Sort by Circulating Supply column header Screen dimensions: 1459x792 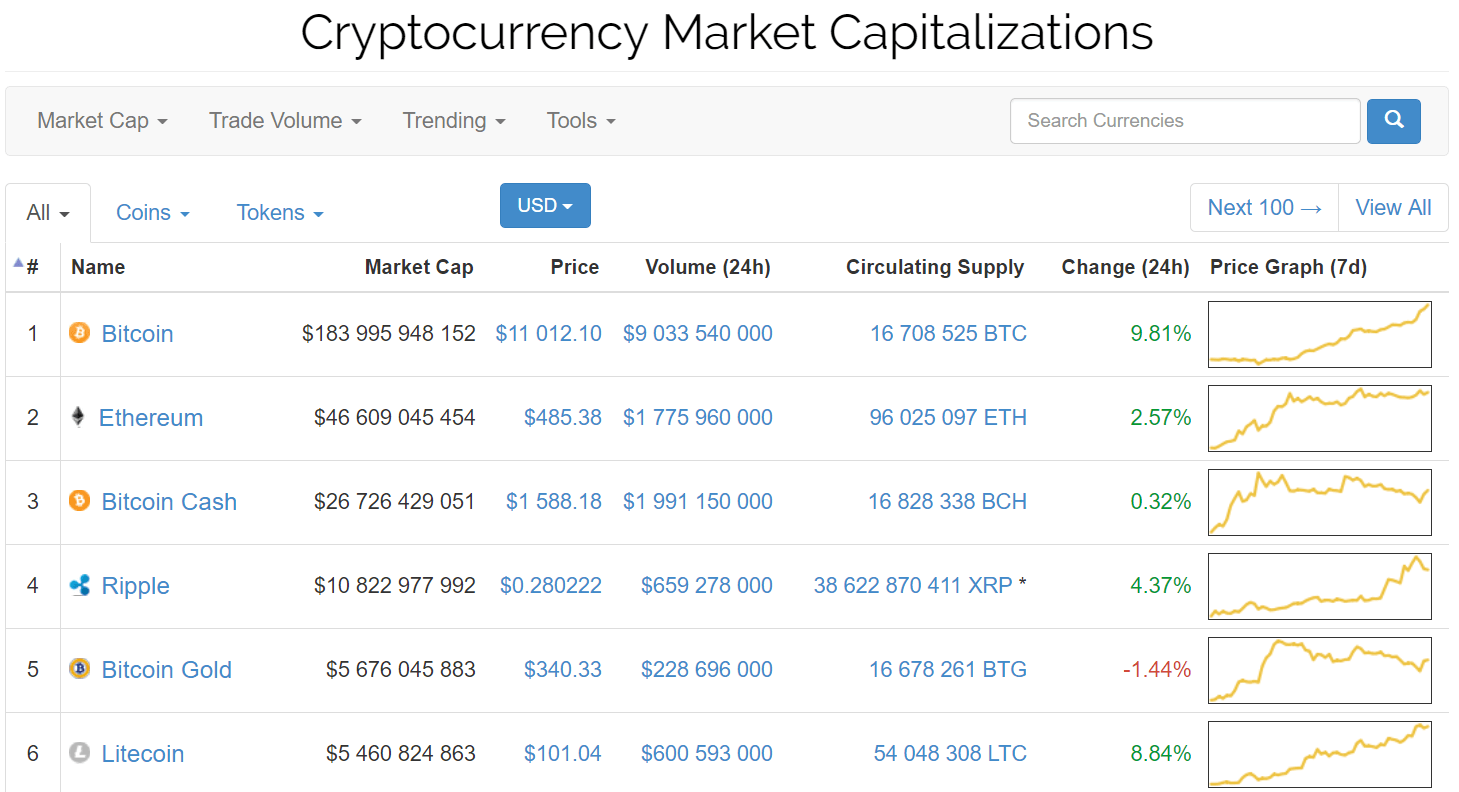935,267
